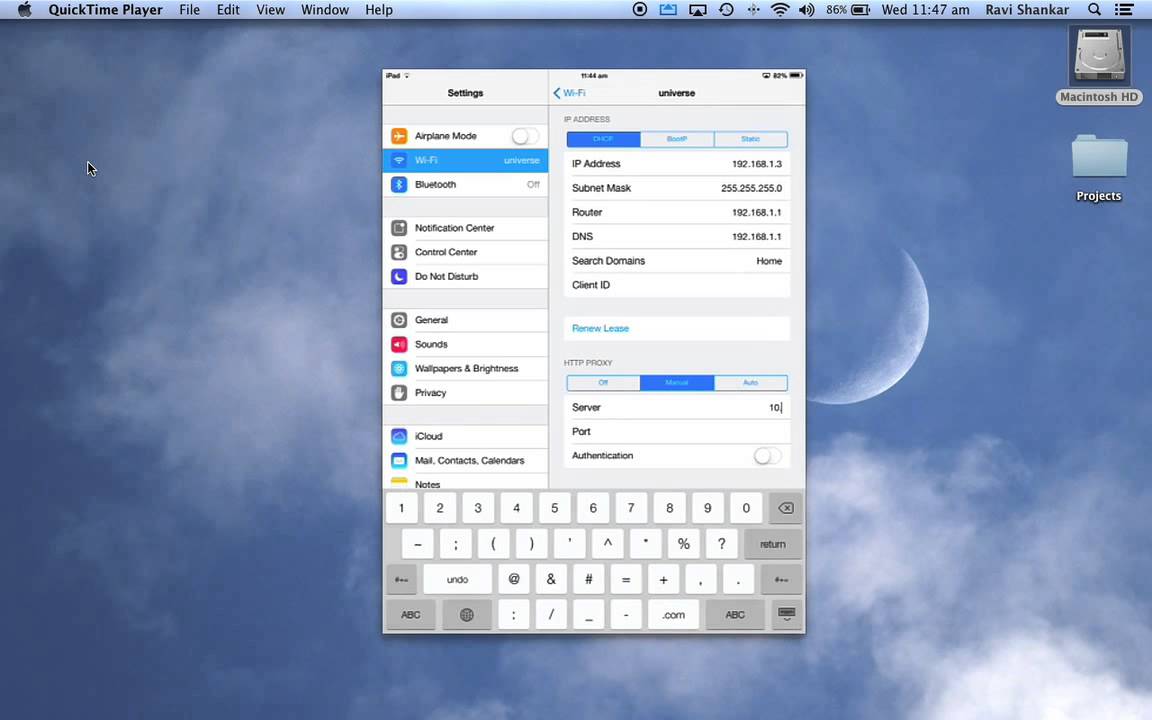Tap the .com key
This screenshot has height=720, width=1152.
[x=673, y=615]
